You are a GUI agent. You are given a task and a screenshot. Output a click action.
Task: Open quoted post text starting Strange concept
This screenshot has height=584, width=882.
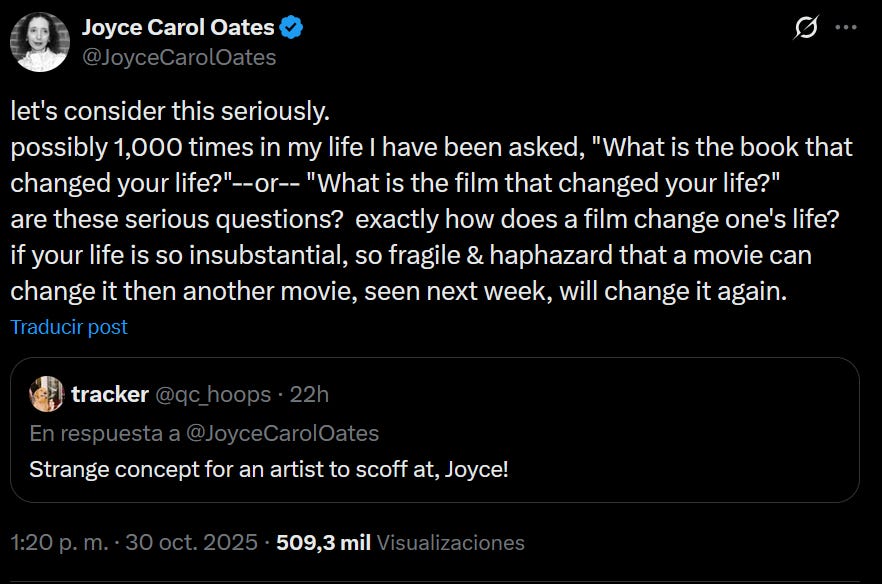point(269,468)
